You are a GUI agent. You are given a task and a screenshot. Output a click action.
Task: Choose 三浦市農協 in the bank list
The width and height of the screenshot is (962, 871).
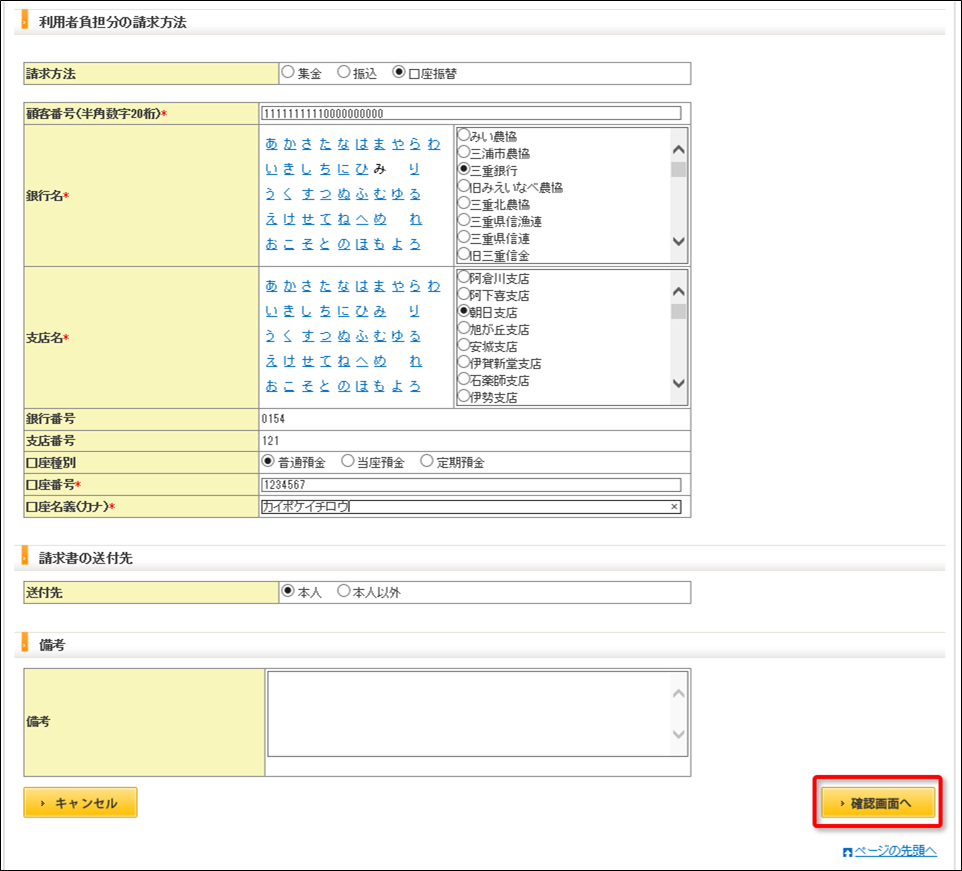[x=464, y=152]
